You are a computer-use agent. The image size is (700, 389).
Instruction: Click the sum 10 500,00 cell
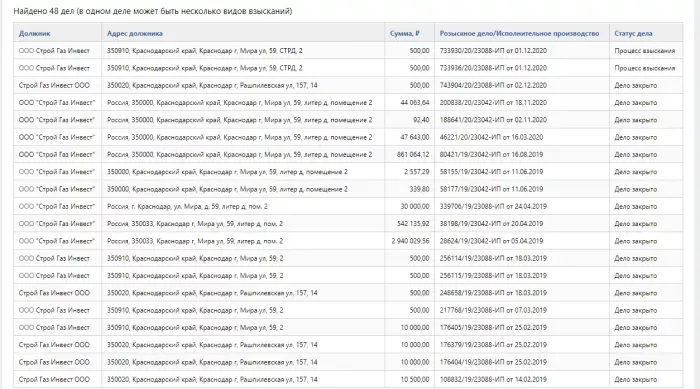pos(409,380)
